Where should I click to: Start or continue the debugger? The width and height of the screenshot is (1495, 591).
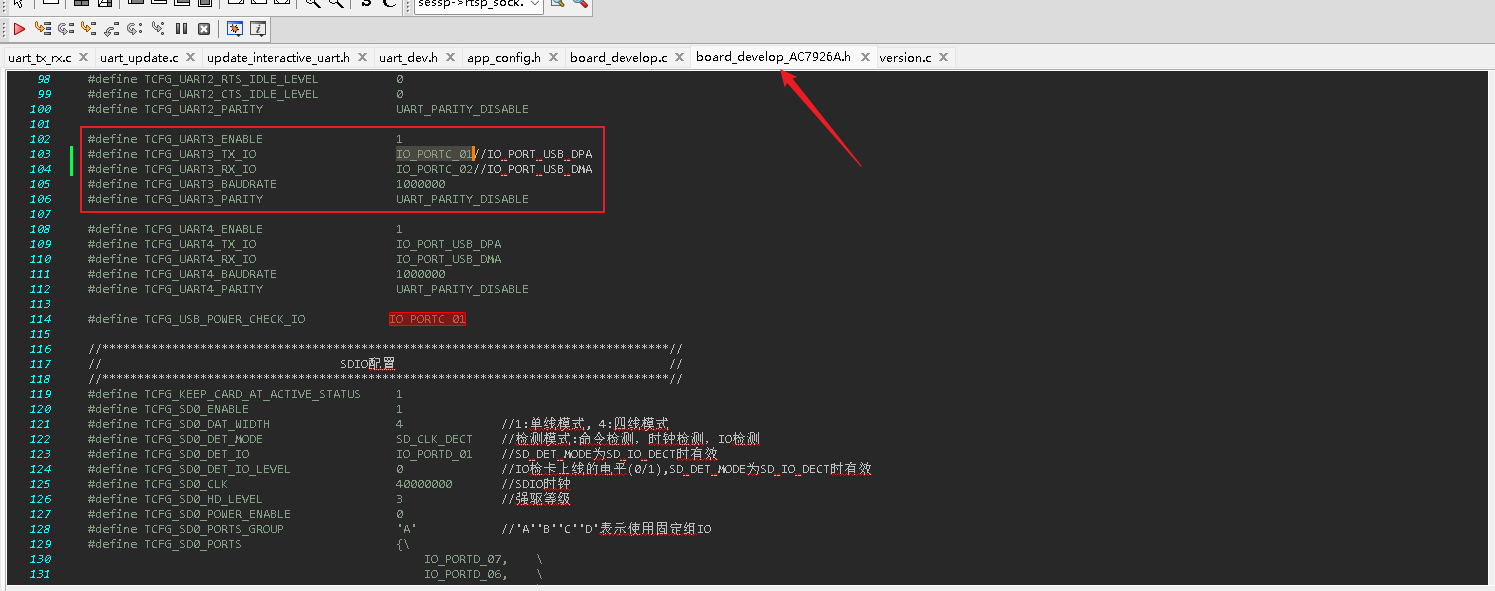[19, 29]
